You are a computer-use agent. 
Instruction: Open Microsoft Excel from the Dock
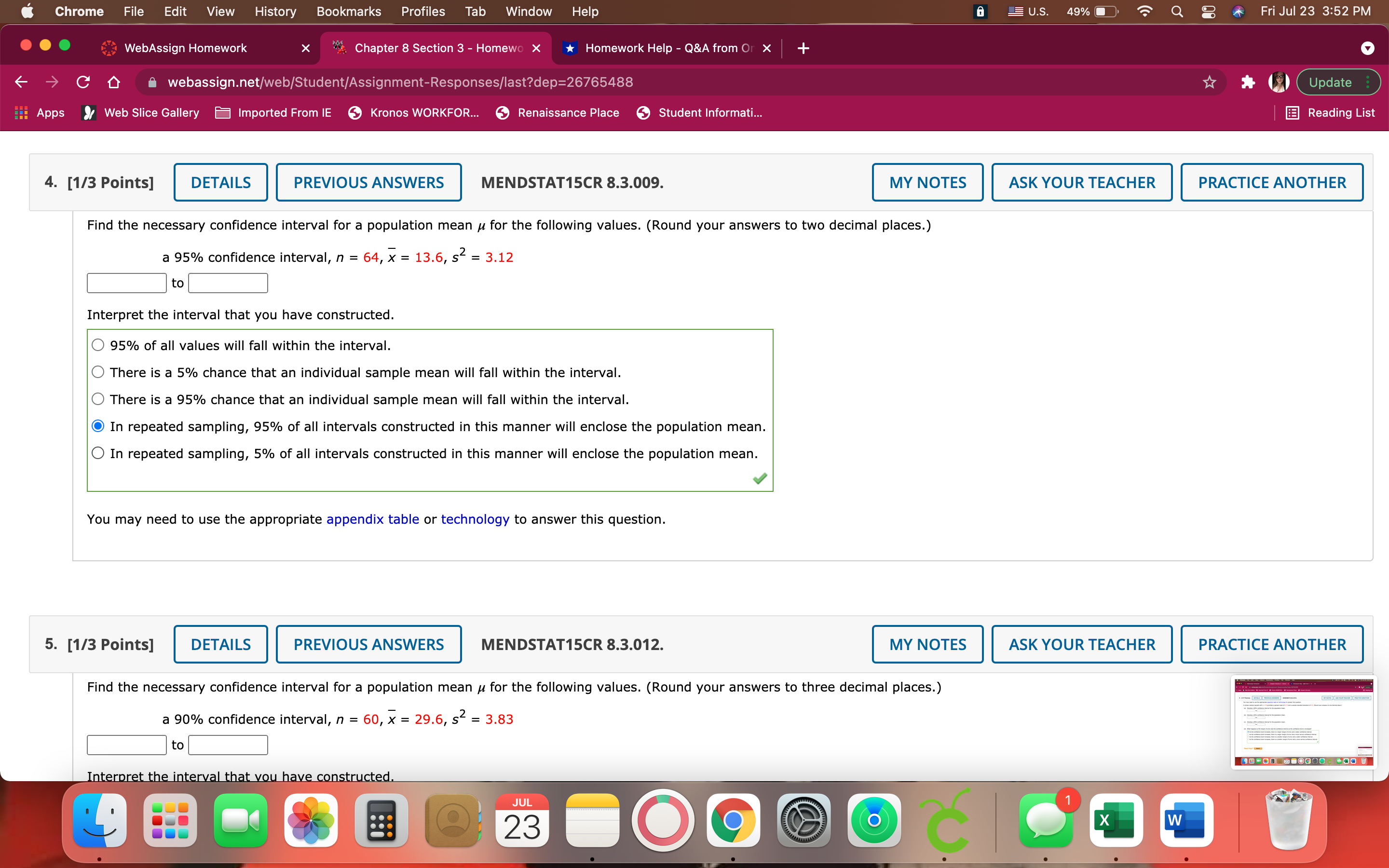(1117, 820)
